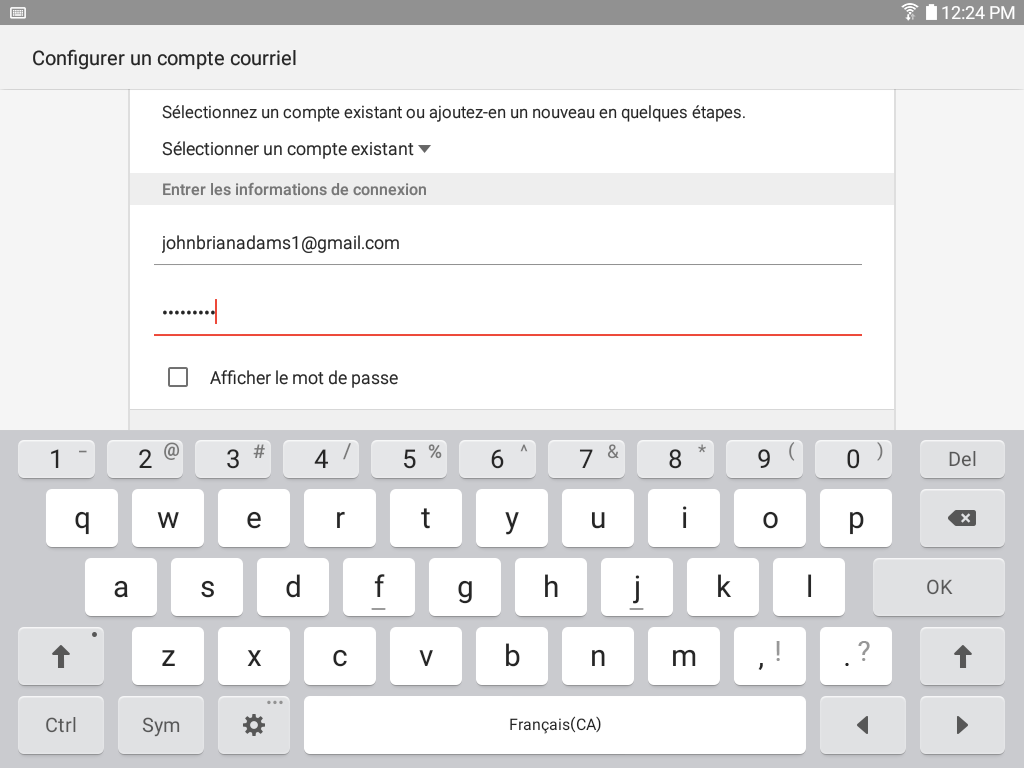Screen dimensions: 1024x768
Task: Expand the Sélectionner un compte existant dropdown
Action: coord(296,149)
